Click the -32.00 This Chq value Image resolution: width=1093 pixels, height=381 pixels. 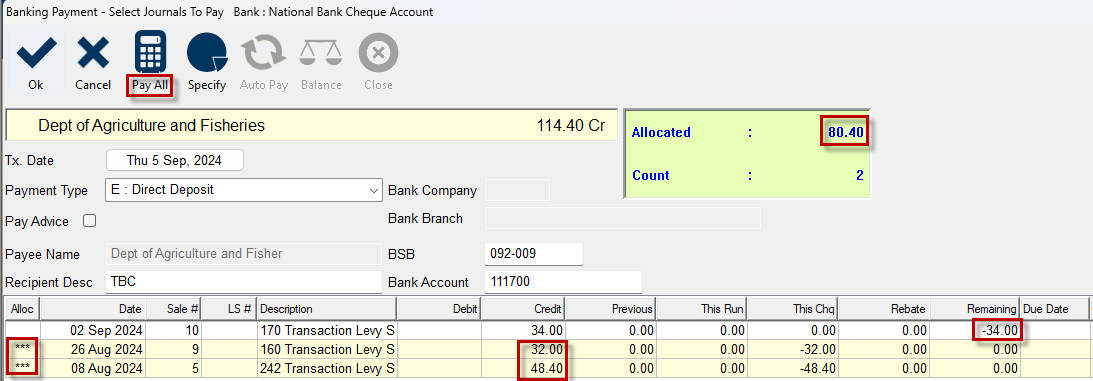pos(817,349)
